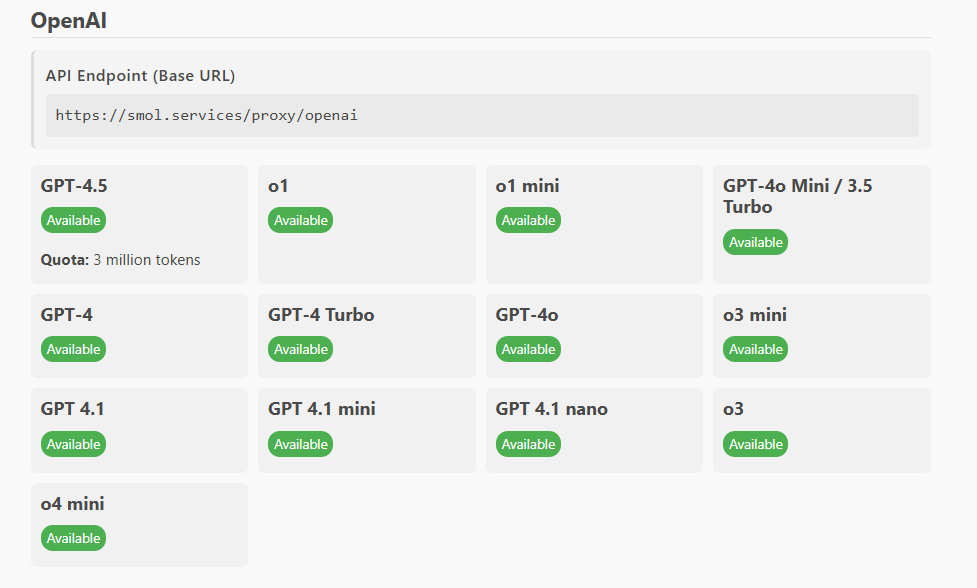
Task: Click the Available badge under o3
Action: (755, 444)
